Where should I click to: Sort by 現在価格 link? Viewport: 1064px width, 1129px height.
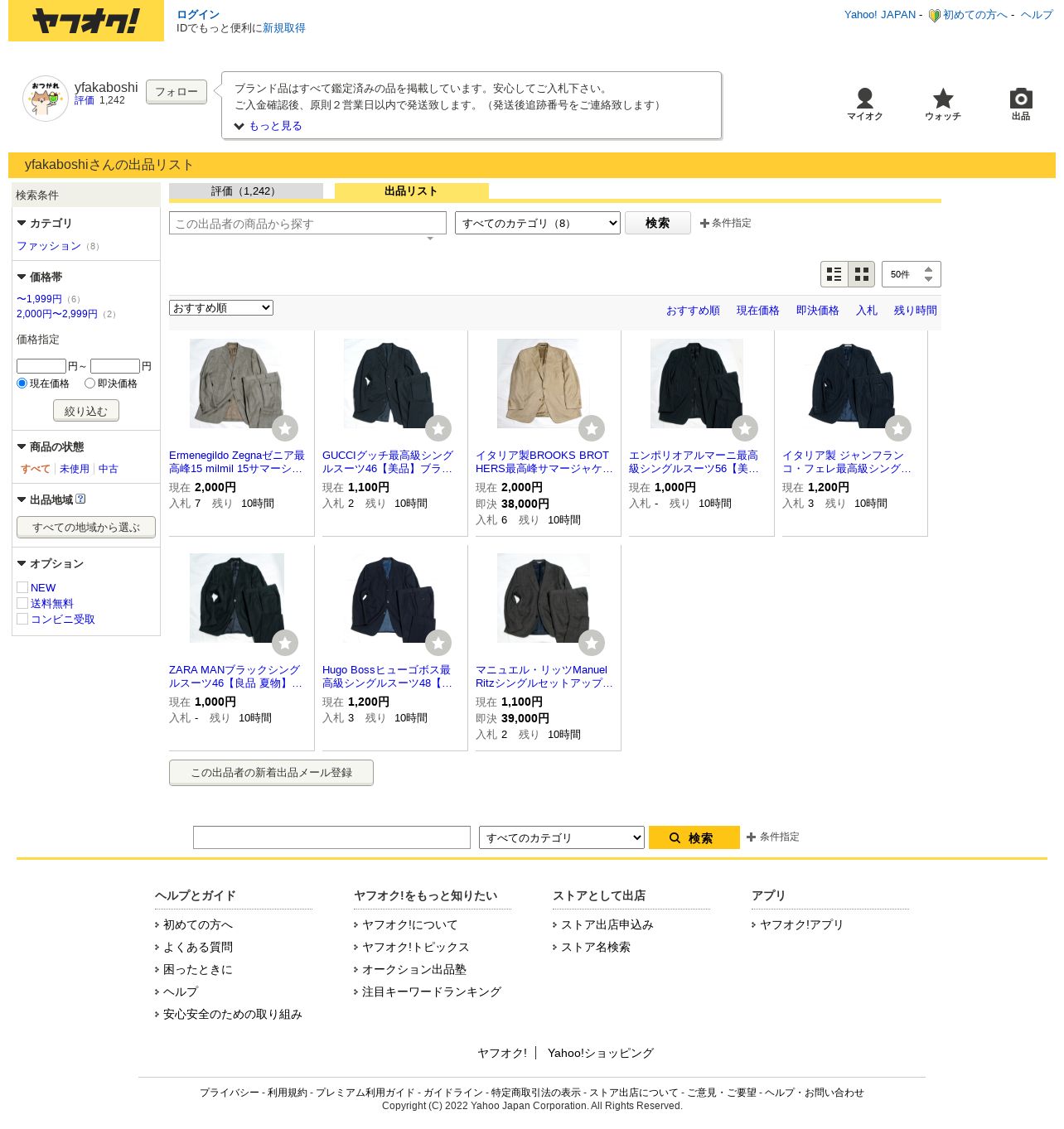(758, 311)
